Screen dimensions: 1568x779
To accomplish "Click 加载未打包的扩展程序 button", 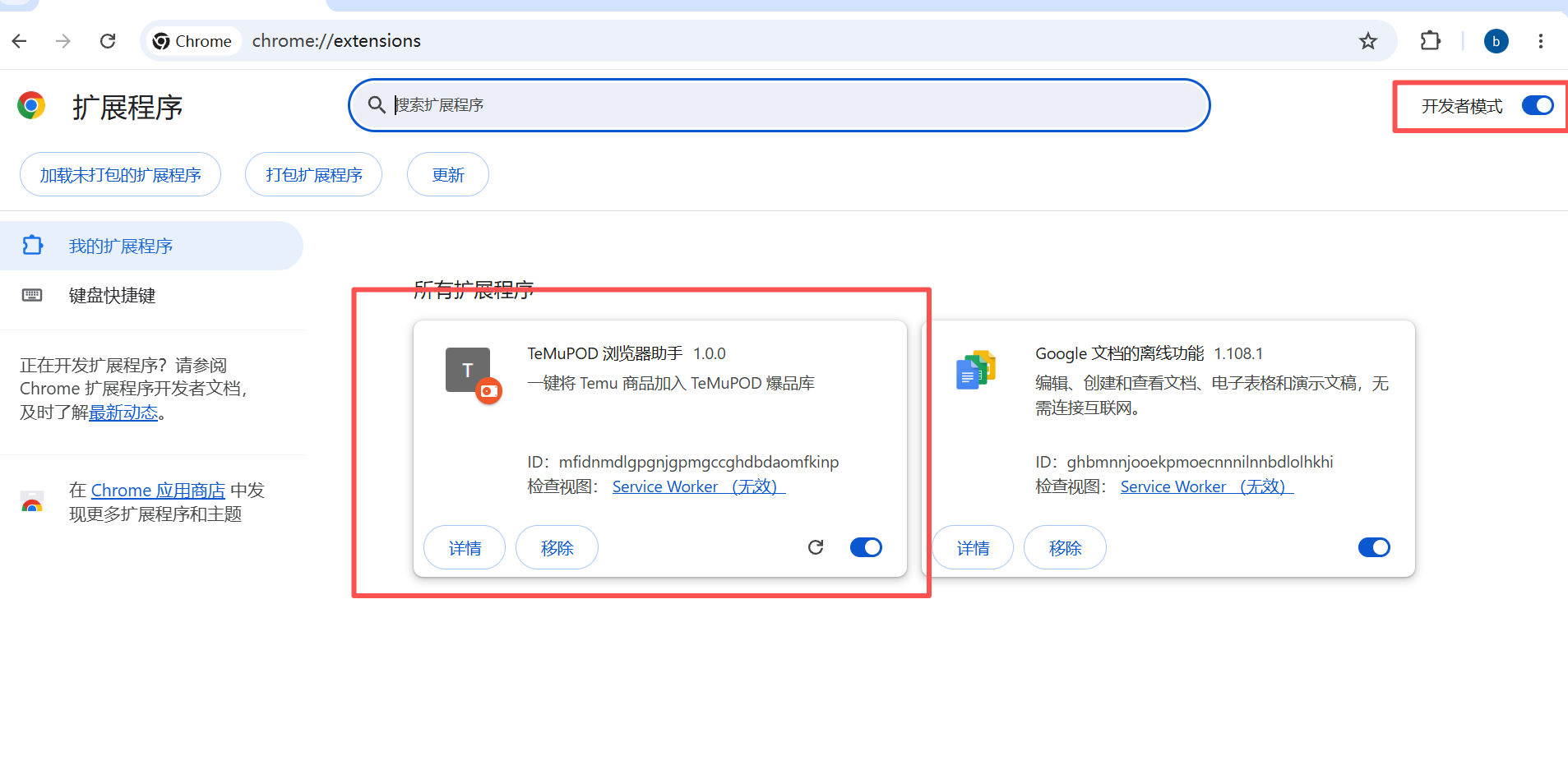I will (x=120, y=174).
